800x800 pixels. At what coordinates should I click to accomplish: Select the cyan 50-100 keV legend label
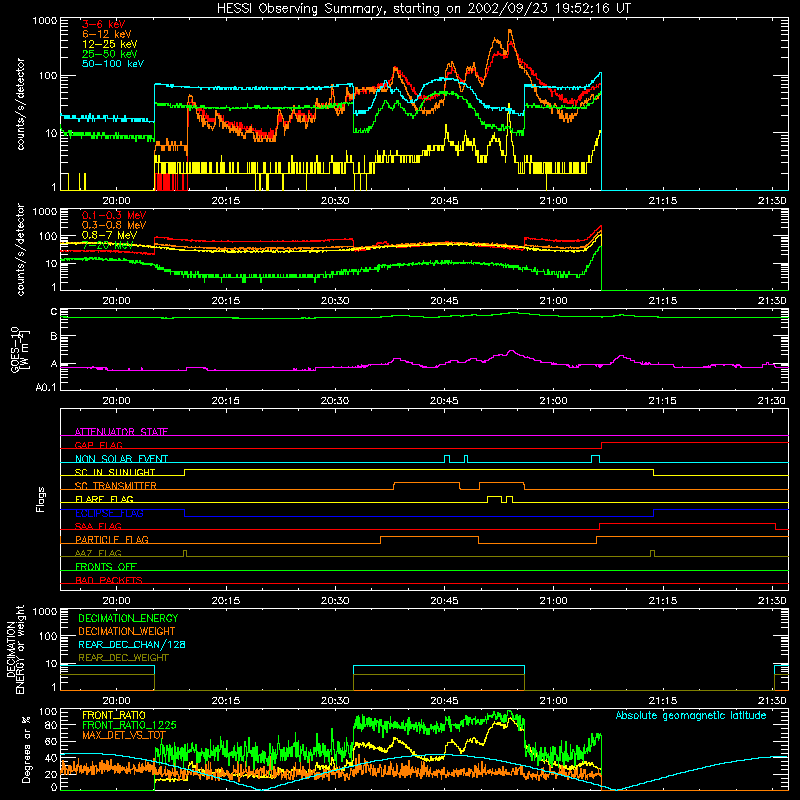[x=113, y=63]
